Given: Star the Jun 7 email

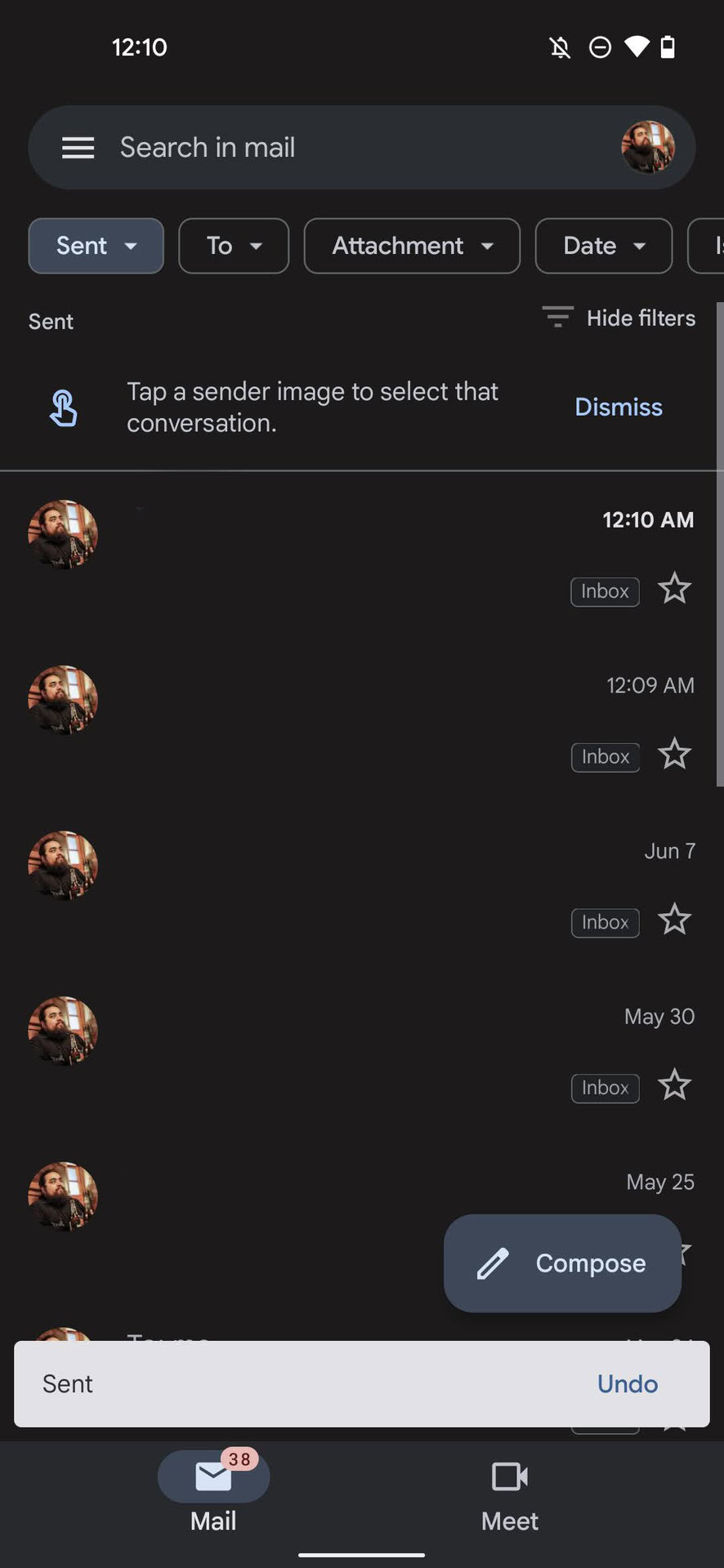Looking at the screenshot, I should point(675,920).
